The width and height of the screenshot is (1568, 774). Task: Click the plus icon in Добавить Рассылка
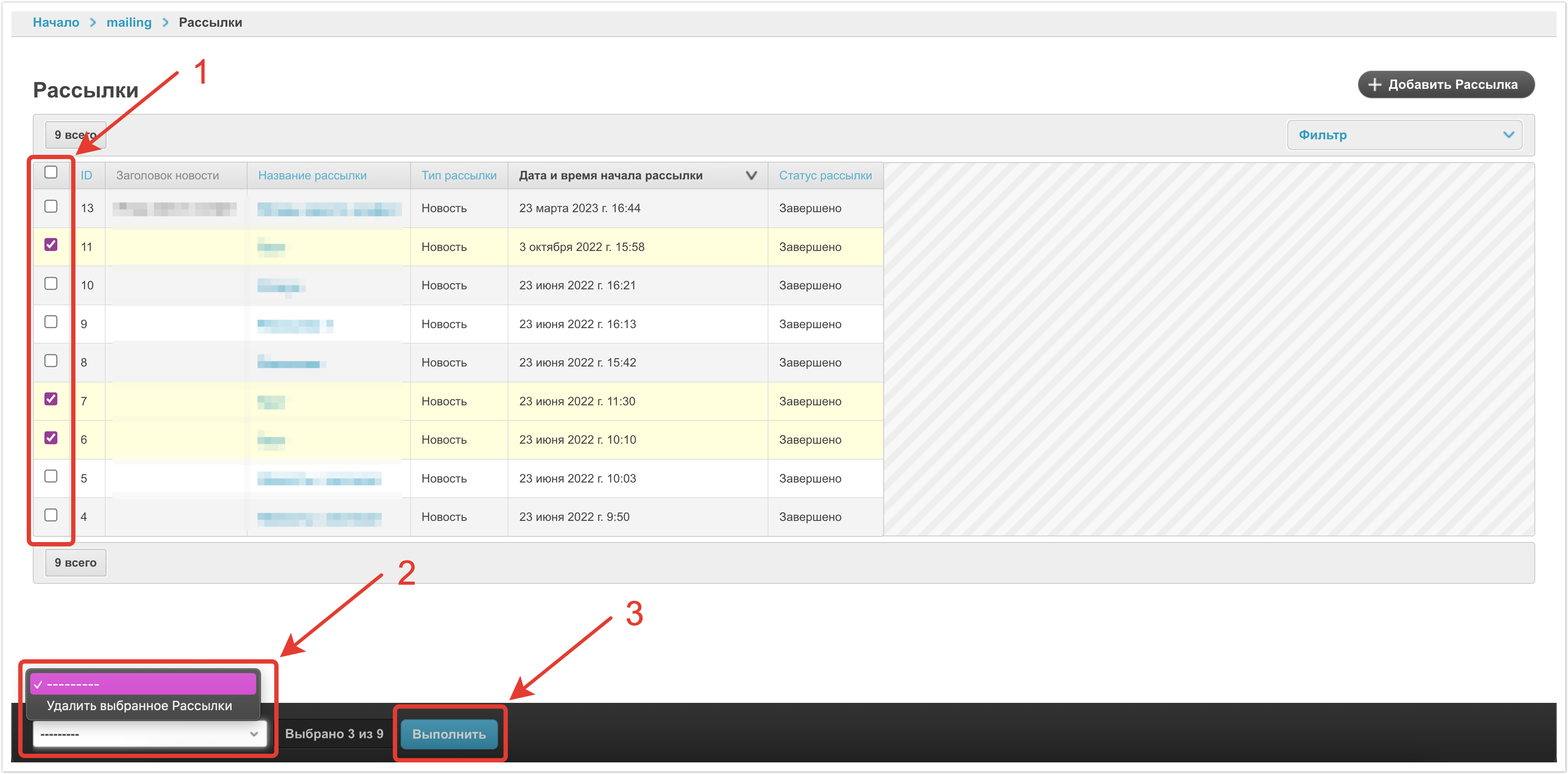1374,85
